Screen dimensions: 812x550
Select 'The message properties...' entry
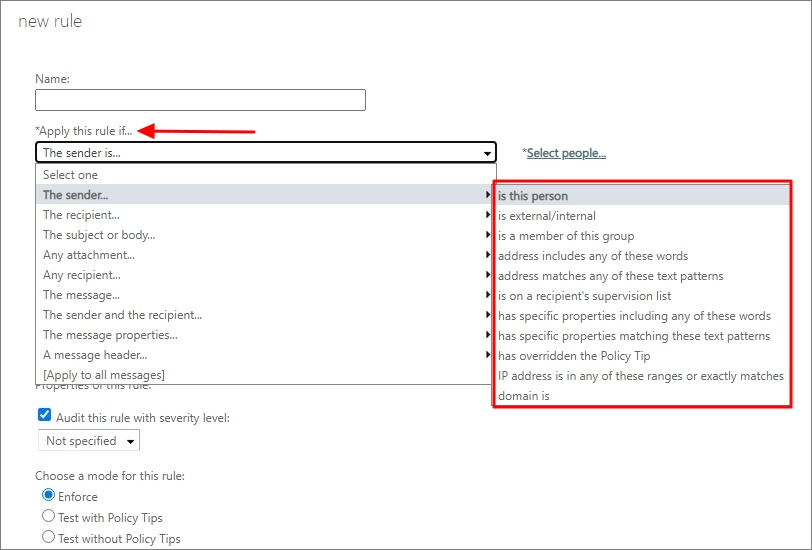pyautogui.click(x=264, y=335)
